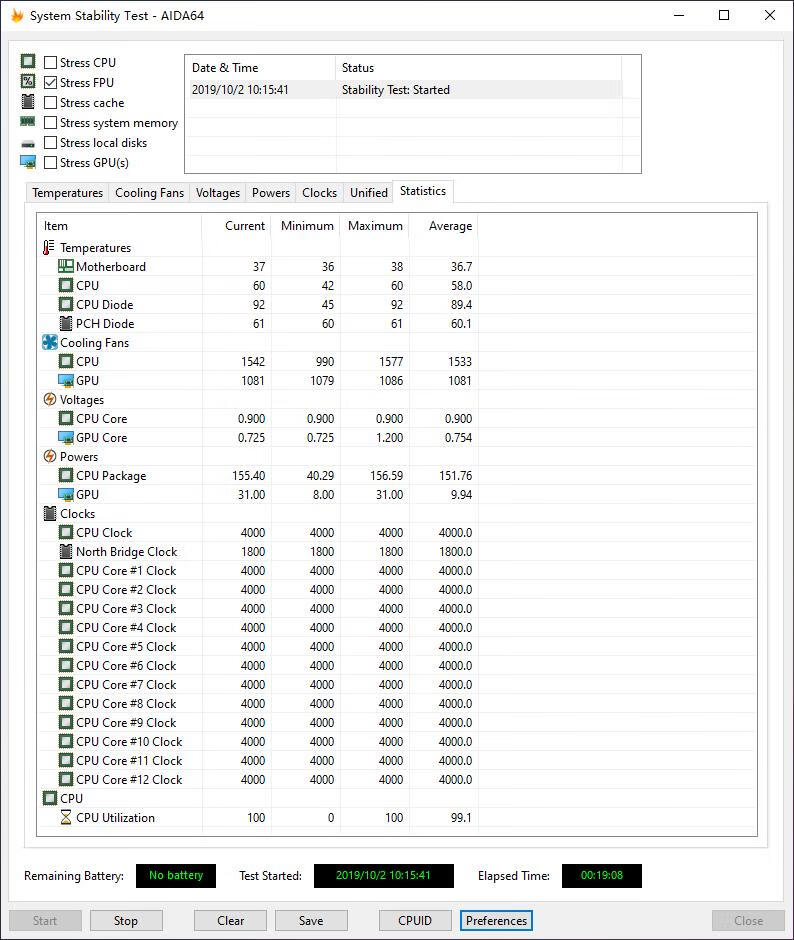Enable the Stress cache checkbox
This screenshot has height=940, width=794.
click(x=51, y=103)
